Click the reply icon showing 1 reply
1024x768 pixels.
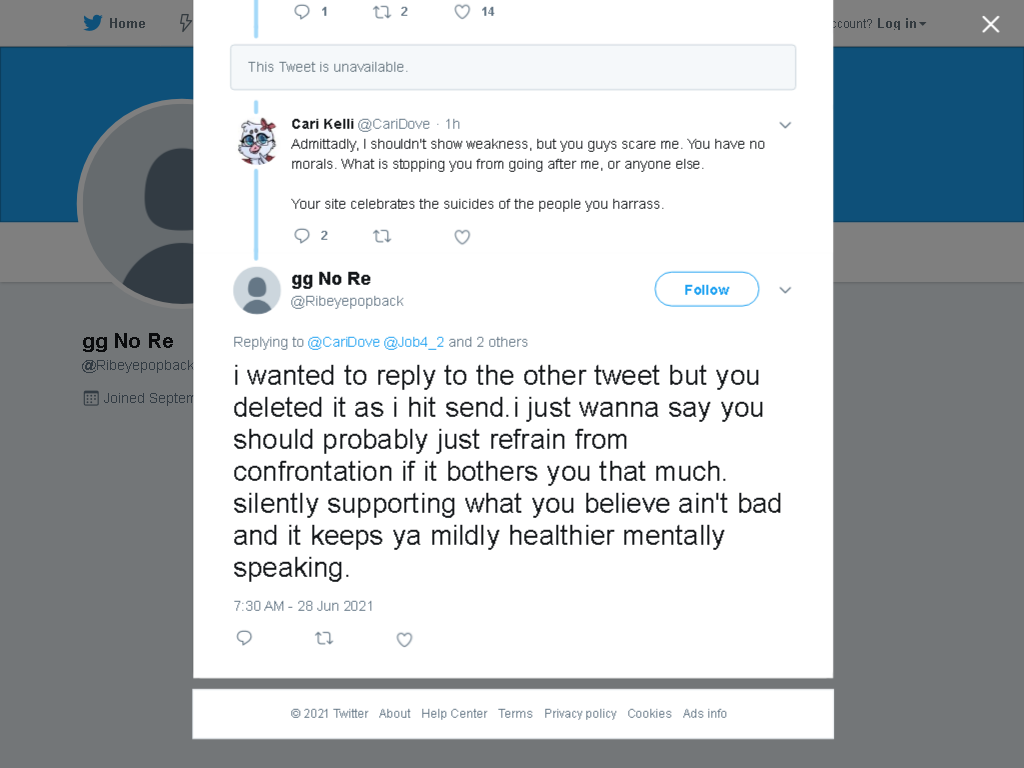coord(302,12)
